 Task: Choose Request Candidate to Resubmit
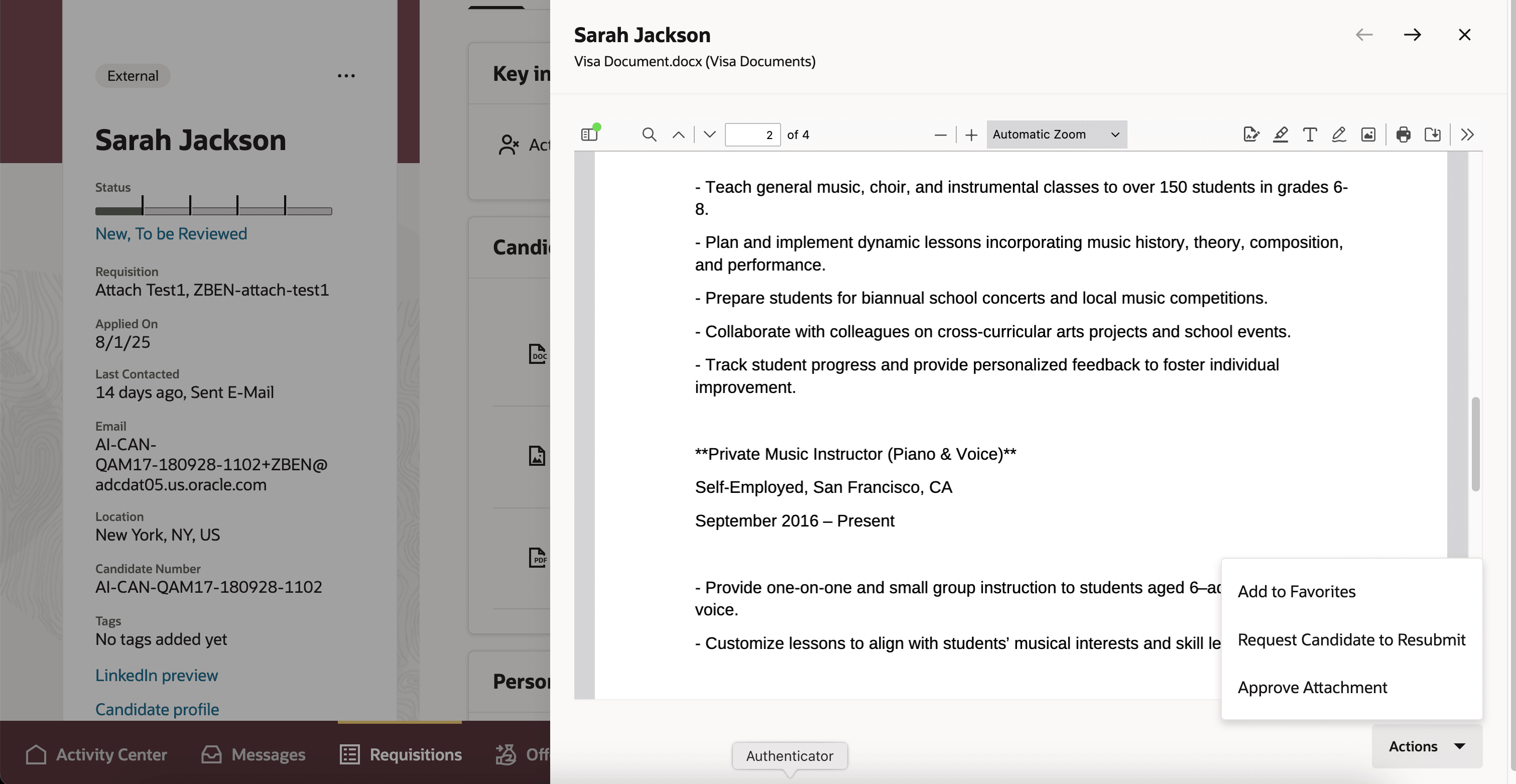click(x=1351, y=640)
